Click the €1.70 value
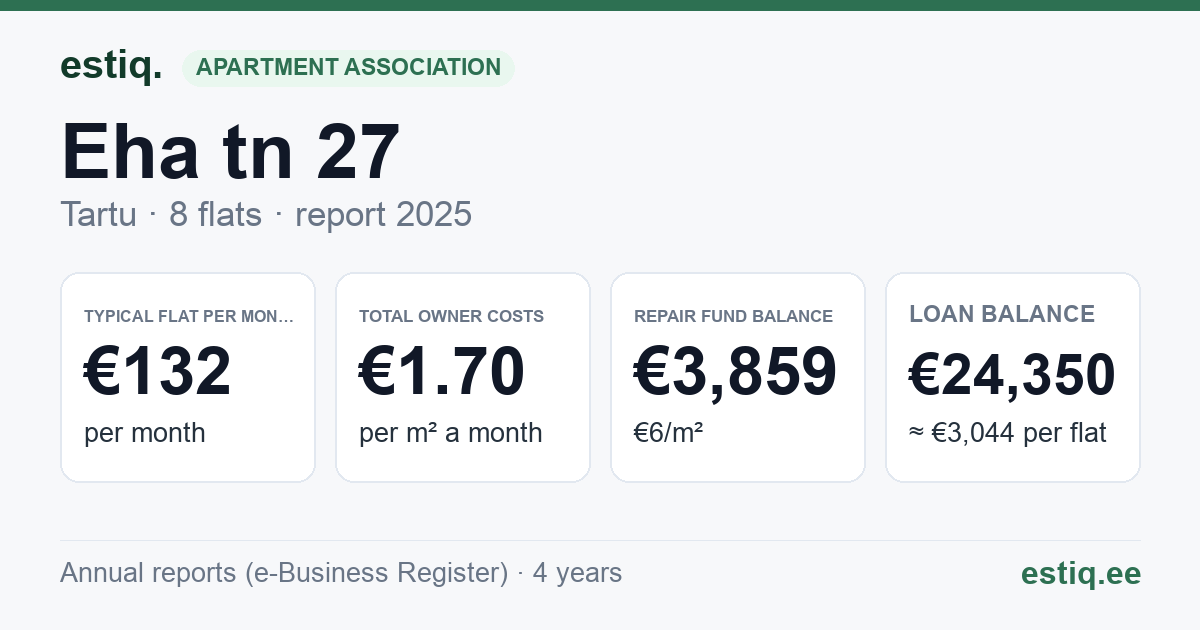The image size is (1200, 630). [442, 372]
